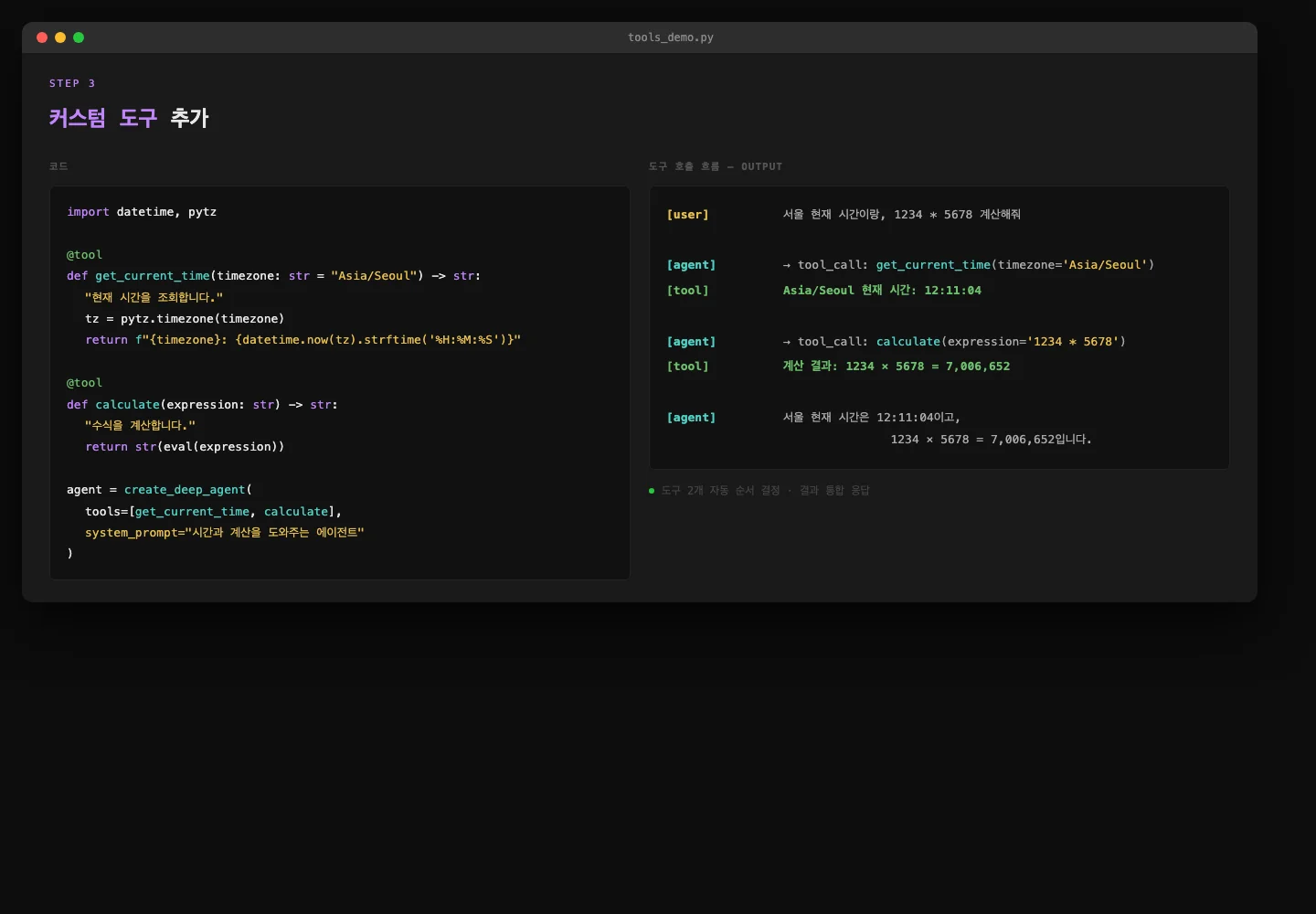Click the return str(eval(expression)) line
The width and height of the screenshot is (1316, 914).
(x=185, y=447)
